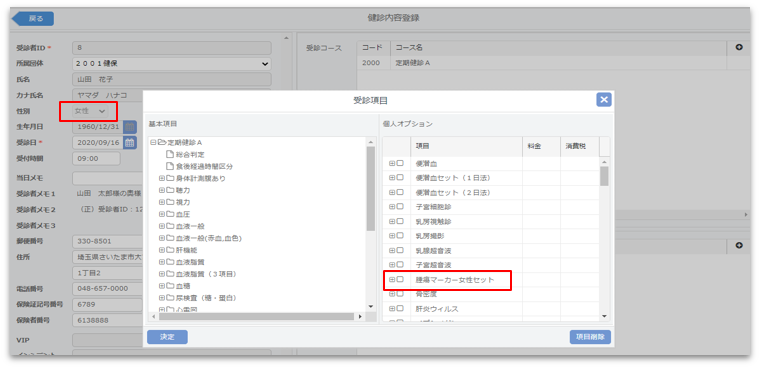
Task: Click the 項目削除 button
Action: click(590, 337)
